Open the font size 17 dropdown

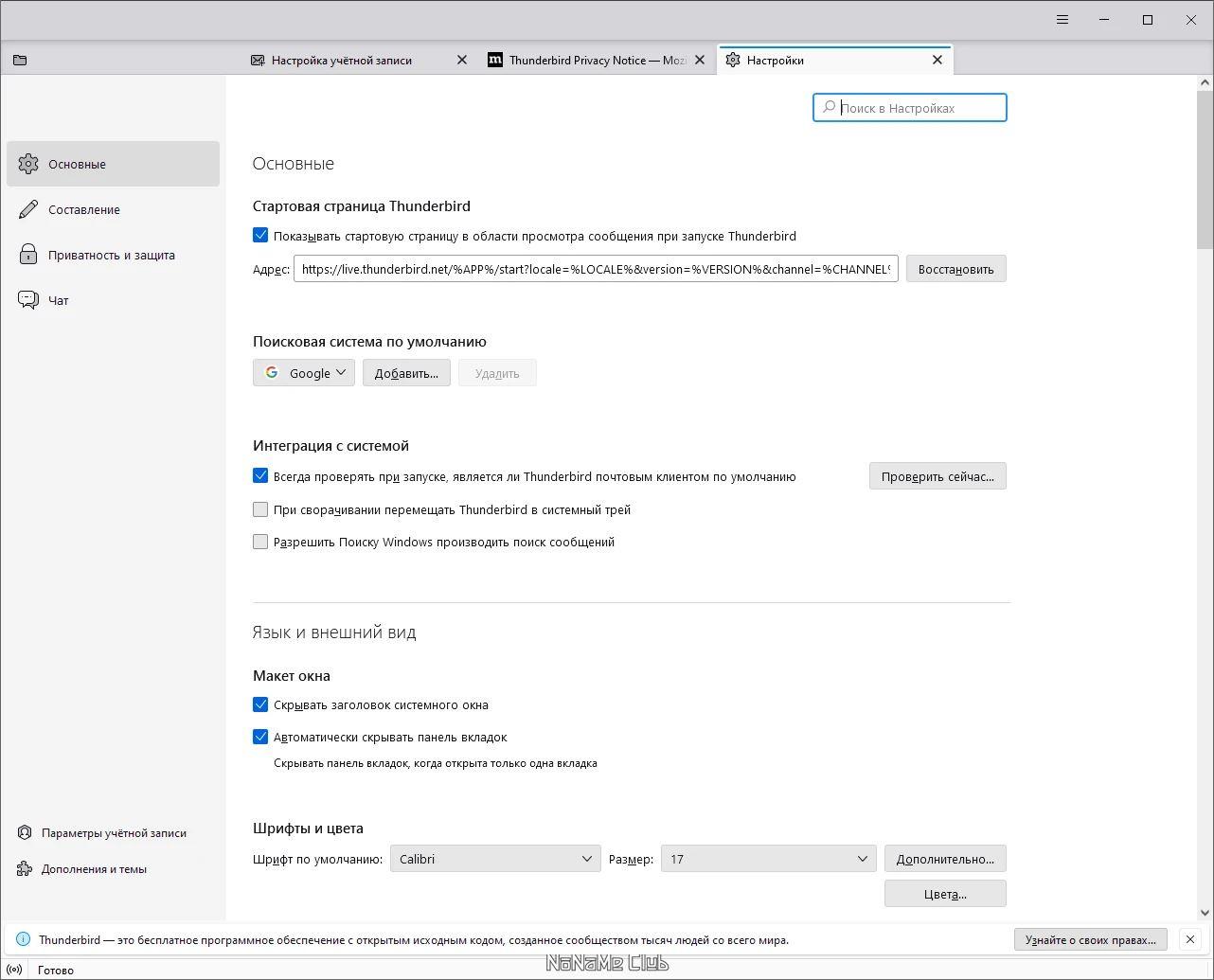click(768, 859)
